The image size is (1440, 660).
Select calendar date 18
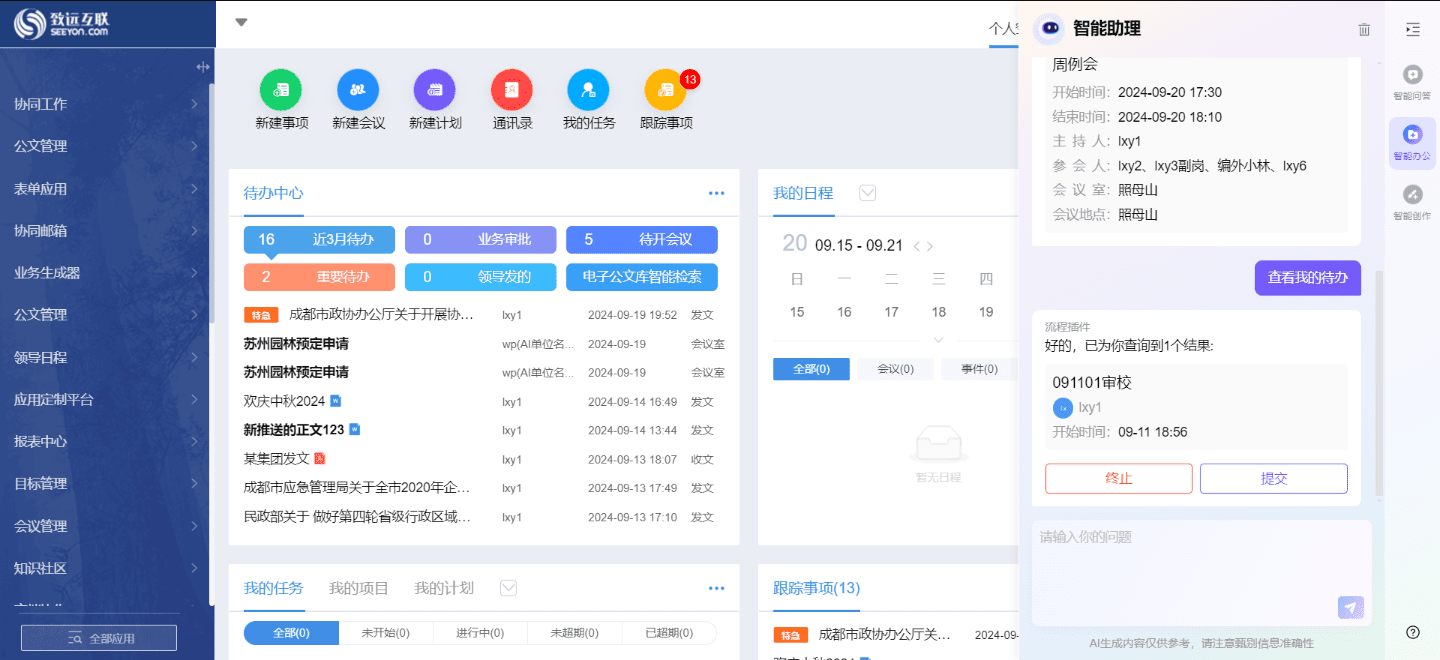click(x=939, y=312)
